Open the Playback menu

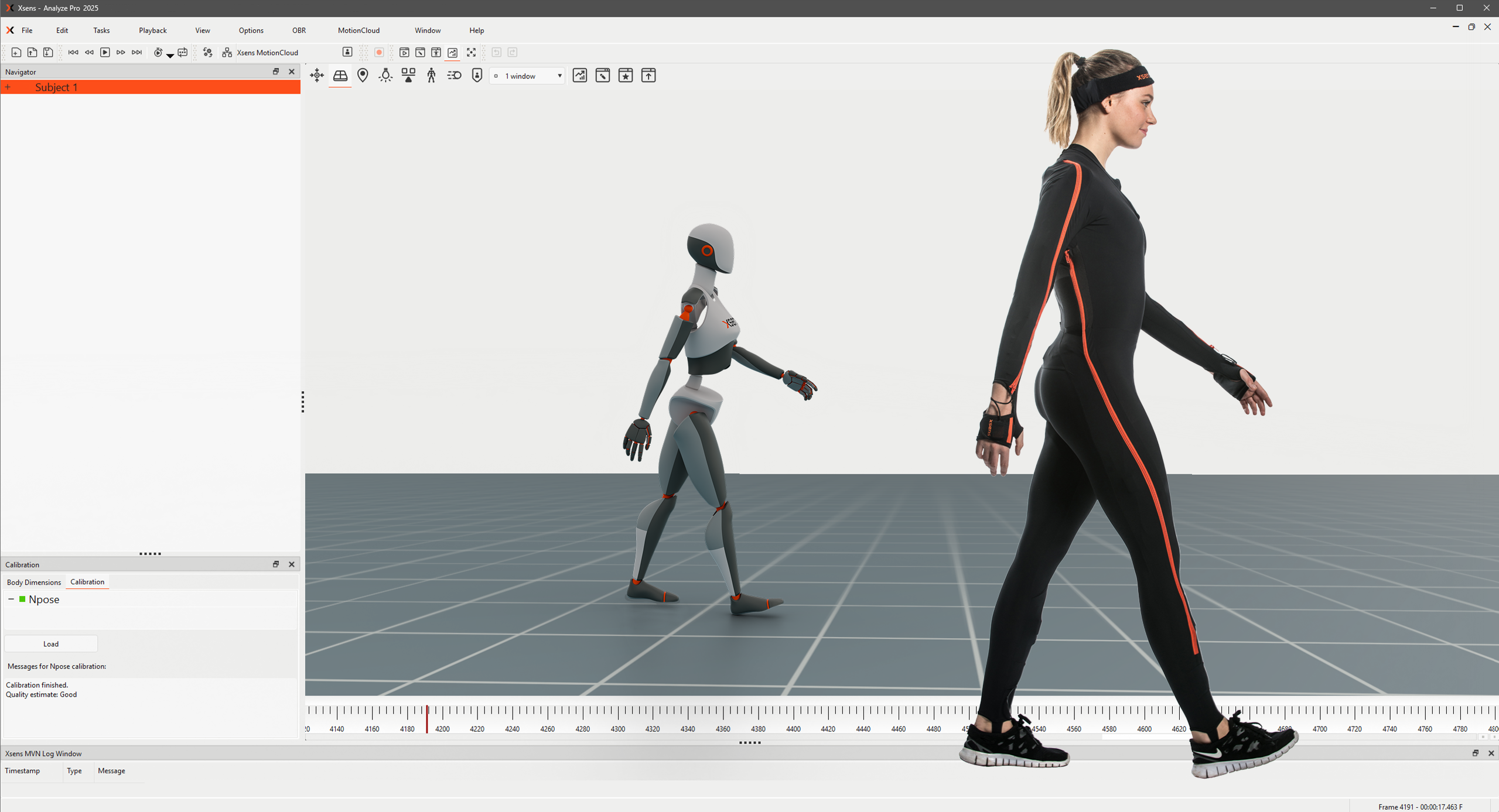153,30
